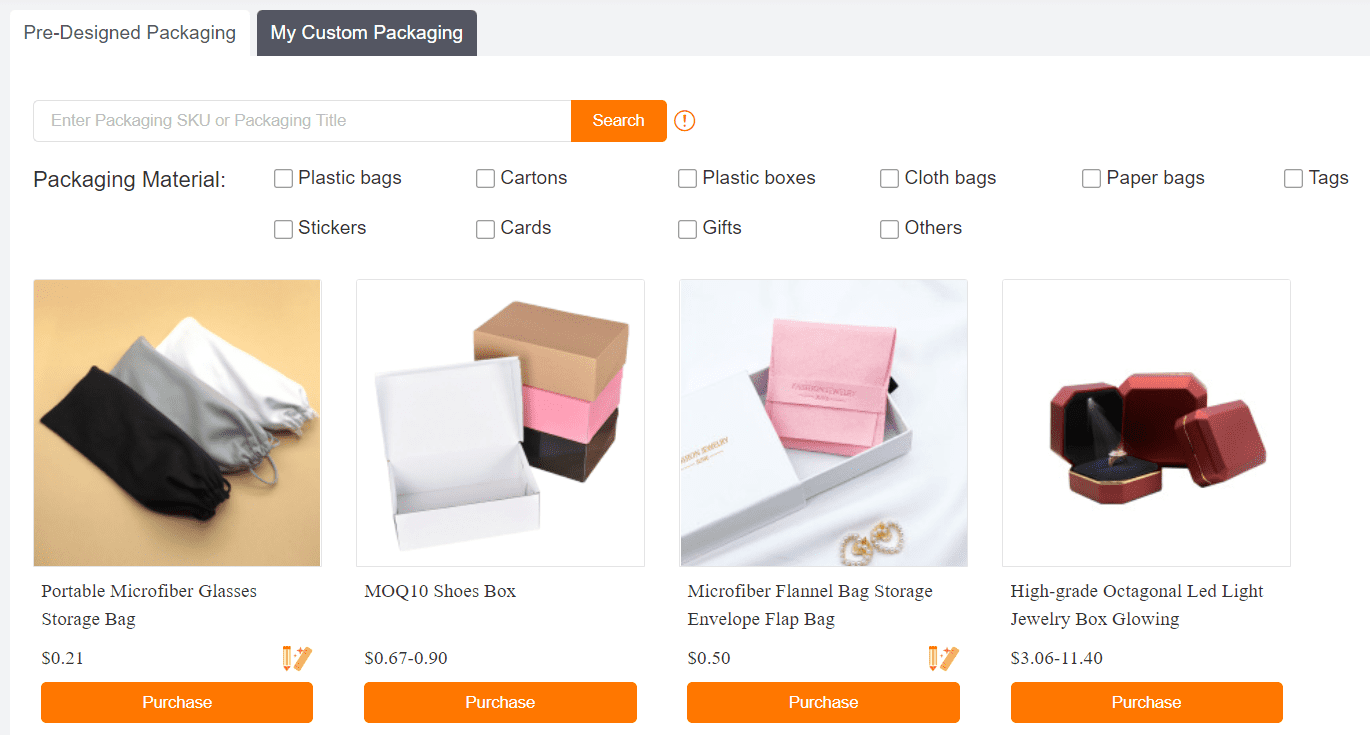Viewport: 1370px width, 735px height.
Task: Click the Search button
Action: (618, 120)
